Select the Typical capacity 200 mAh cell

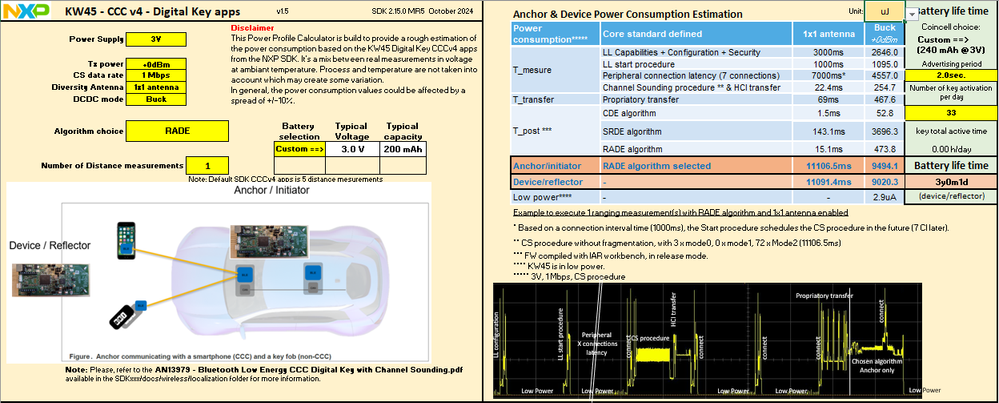(403, 149)
